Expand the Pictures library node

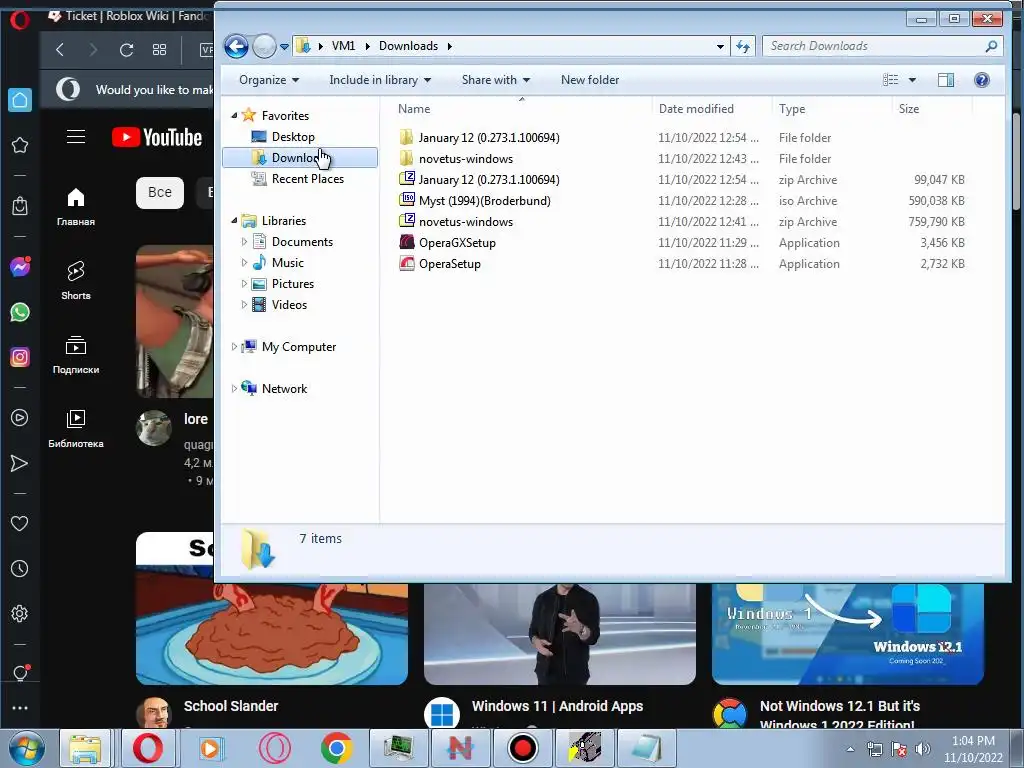coord(244,283)
